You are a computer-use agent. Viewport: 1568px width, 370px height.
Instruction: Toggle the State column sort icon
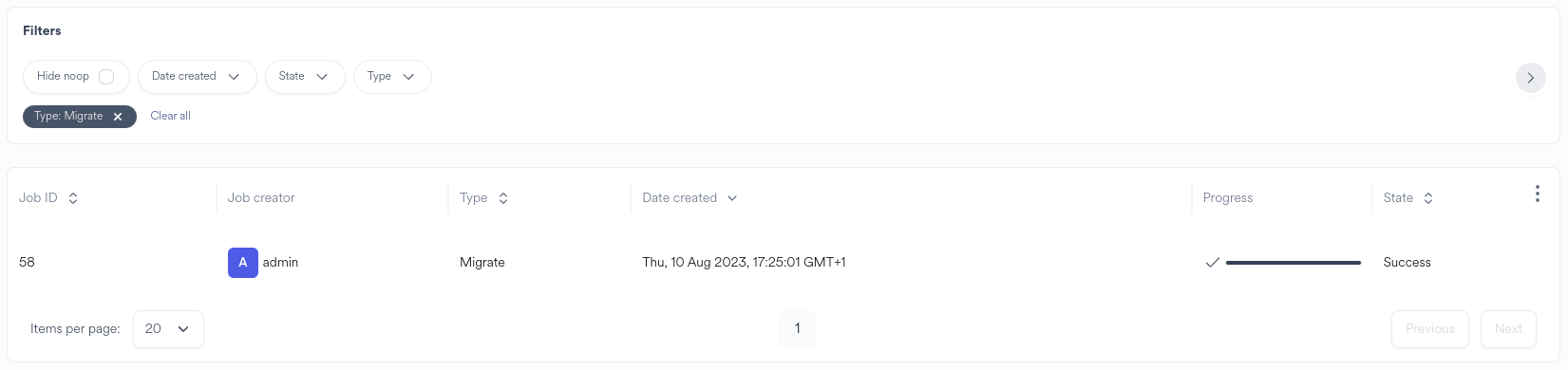coord(1427,198)
